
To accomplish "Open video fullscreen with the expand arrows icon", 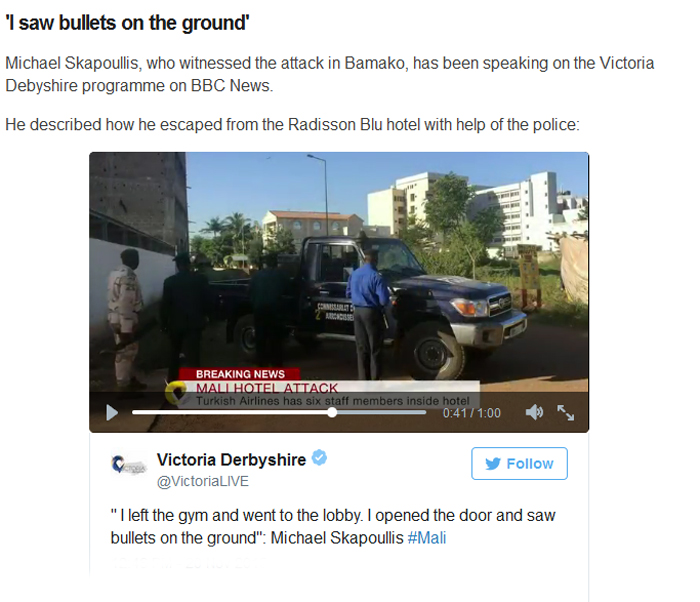I will pos(566,413).
